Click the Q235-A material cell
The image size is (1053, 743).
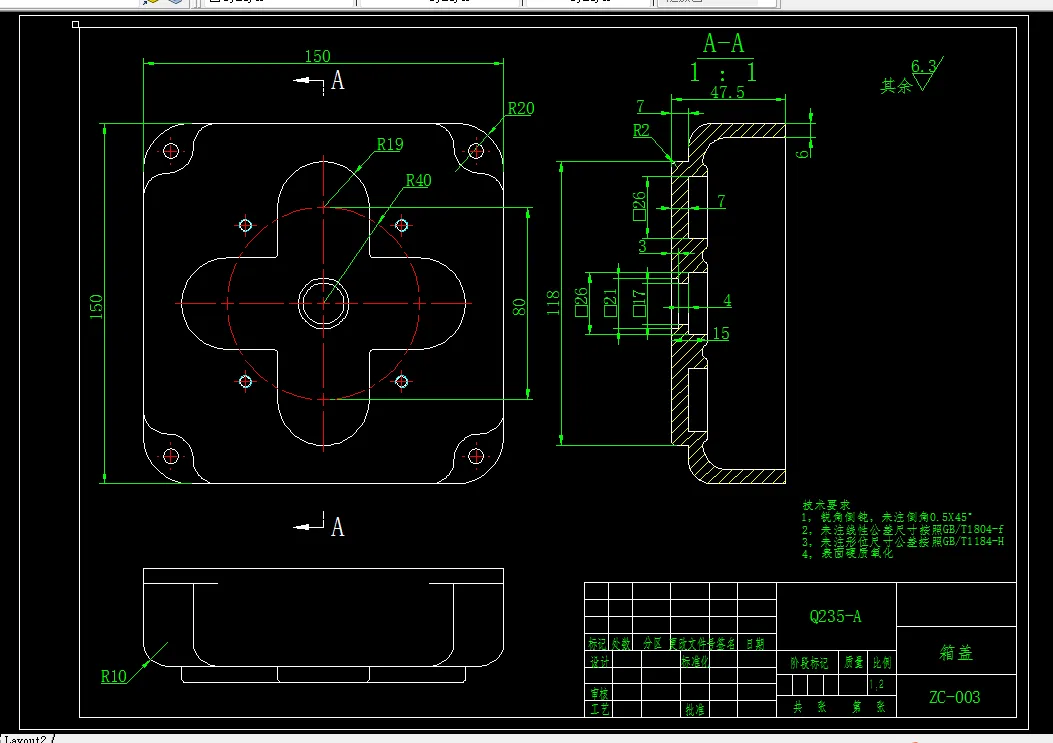pyautogui.click(x=835, y=616)
